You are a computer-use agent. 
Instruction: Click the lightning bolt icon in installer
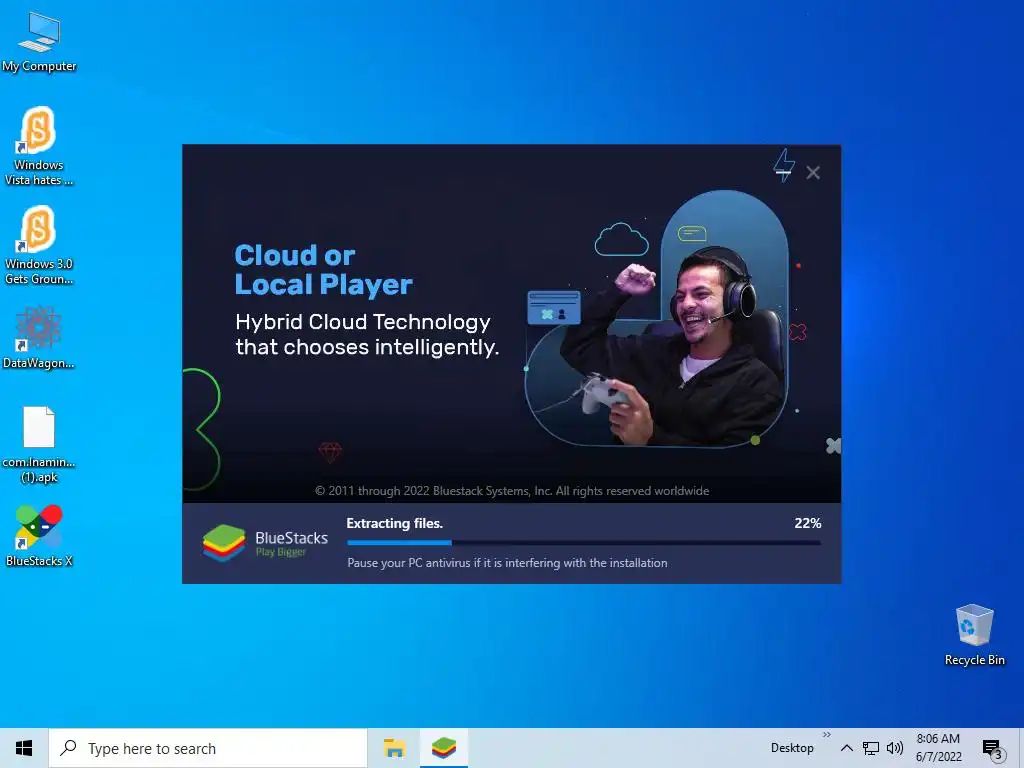point(784,165)
